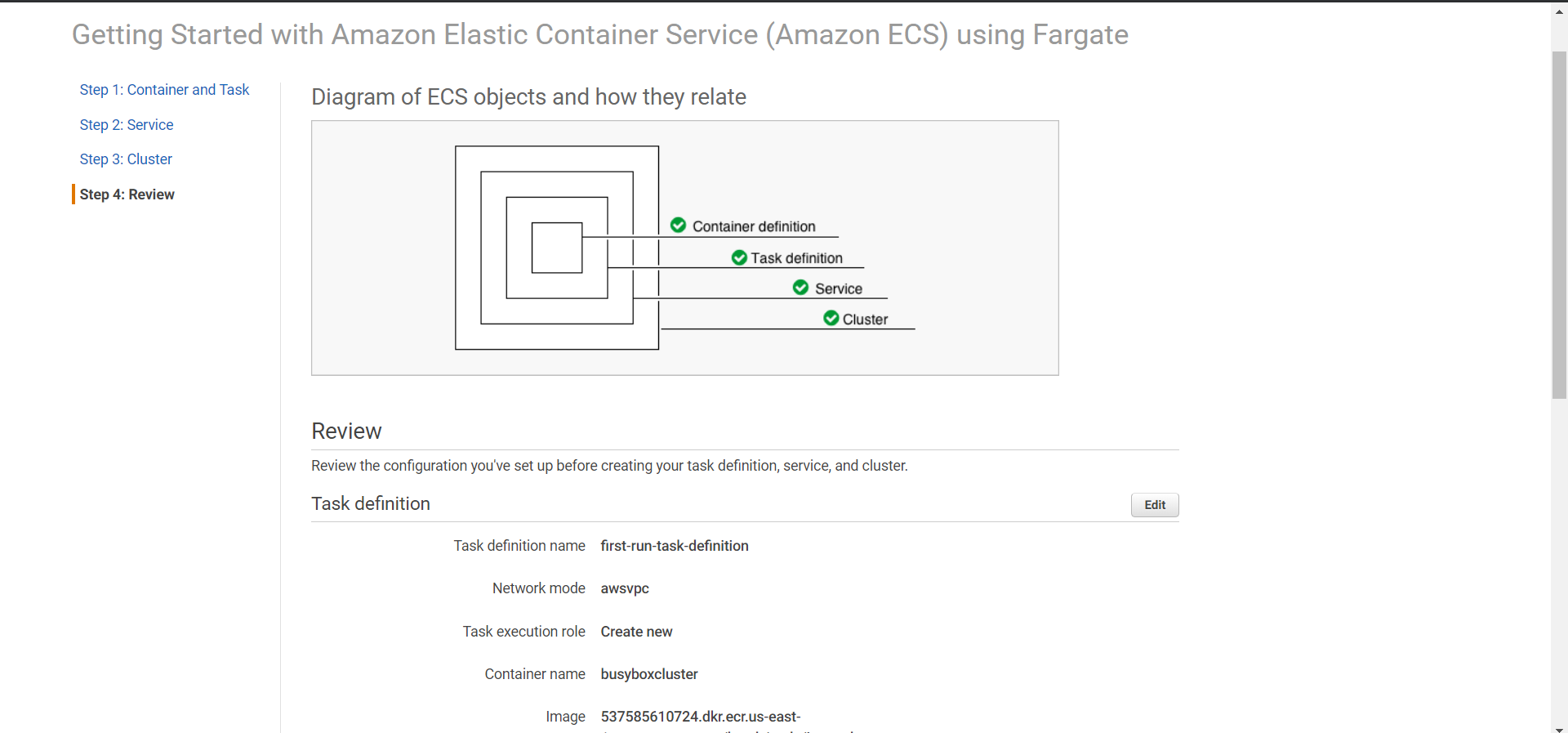The width and height of the screenshot is (1568, 733).
Task: Click the green check beside Container definition
Action: point(678,225)
